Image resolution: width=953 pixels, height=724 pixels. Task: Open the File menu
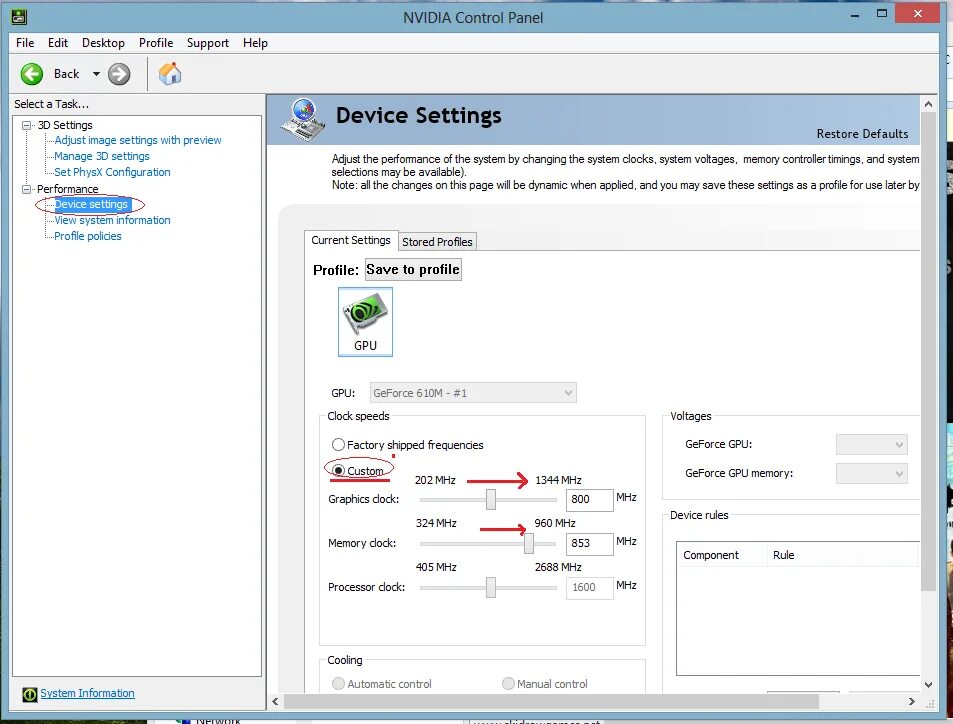[25, 43]
